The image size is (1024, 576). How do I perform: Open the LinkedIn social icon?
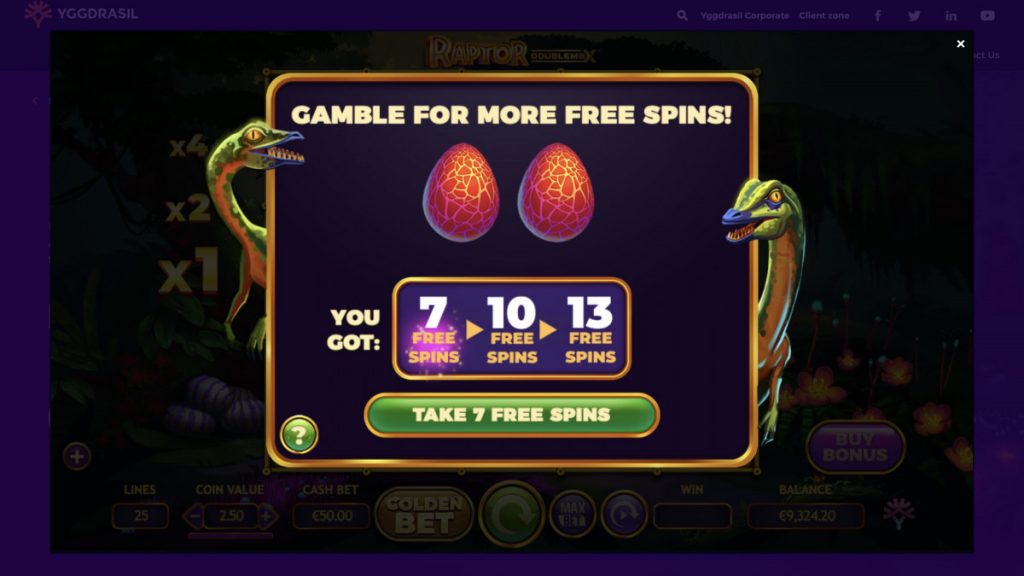point(951,16)
